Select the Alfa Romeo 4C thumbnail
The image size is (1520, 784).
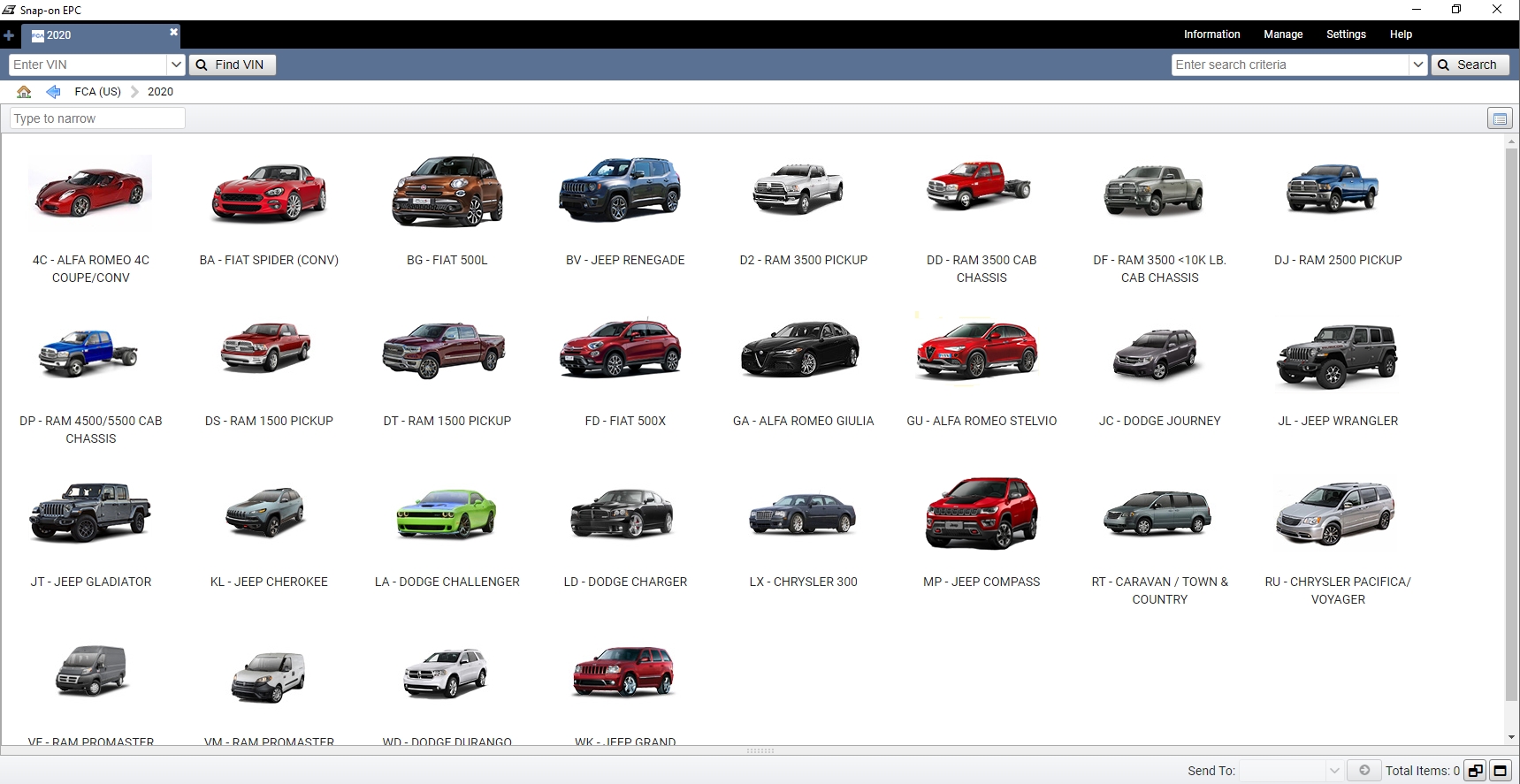pos(90,193)
